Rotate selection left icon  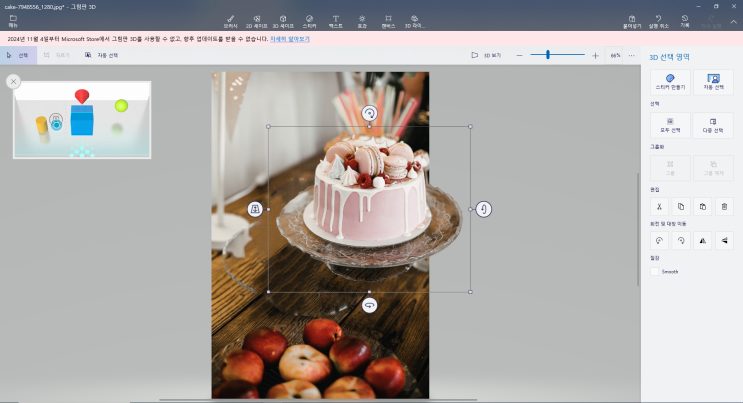tap(659, 240)
